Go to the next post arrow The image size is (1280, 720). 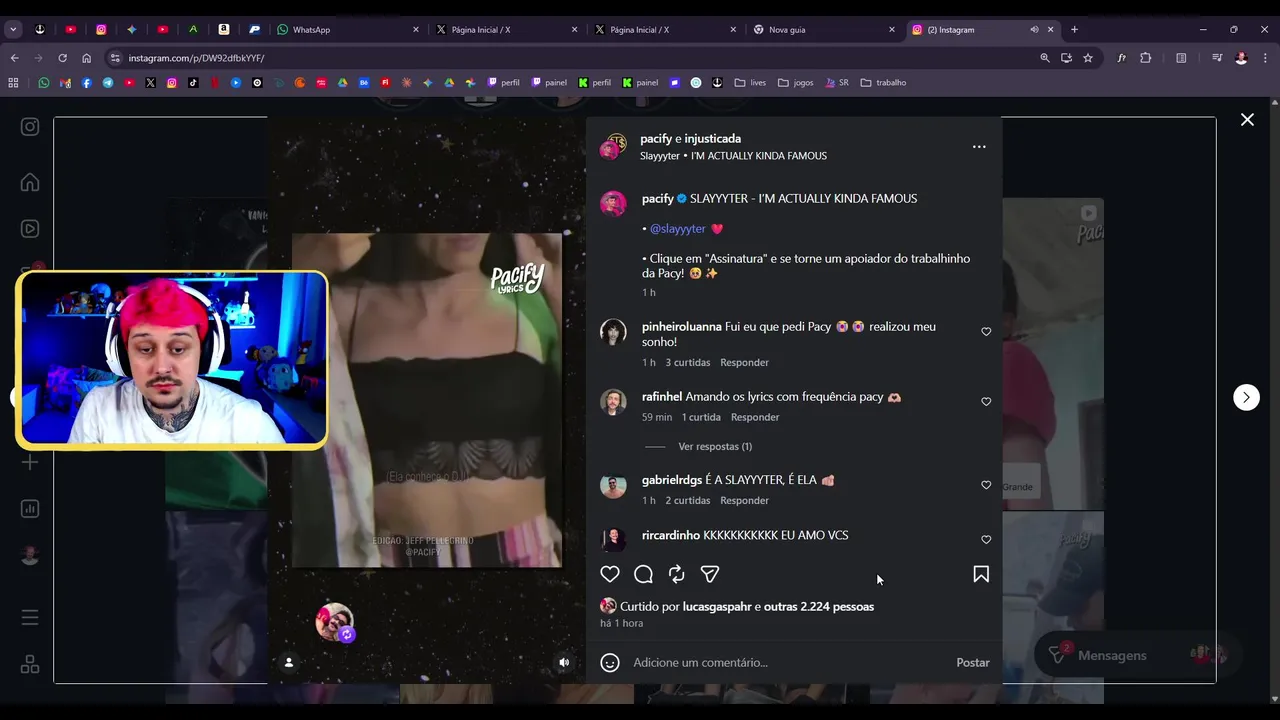point(1246,397)
